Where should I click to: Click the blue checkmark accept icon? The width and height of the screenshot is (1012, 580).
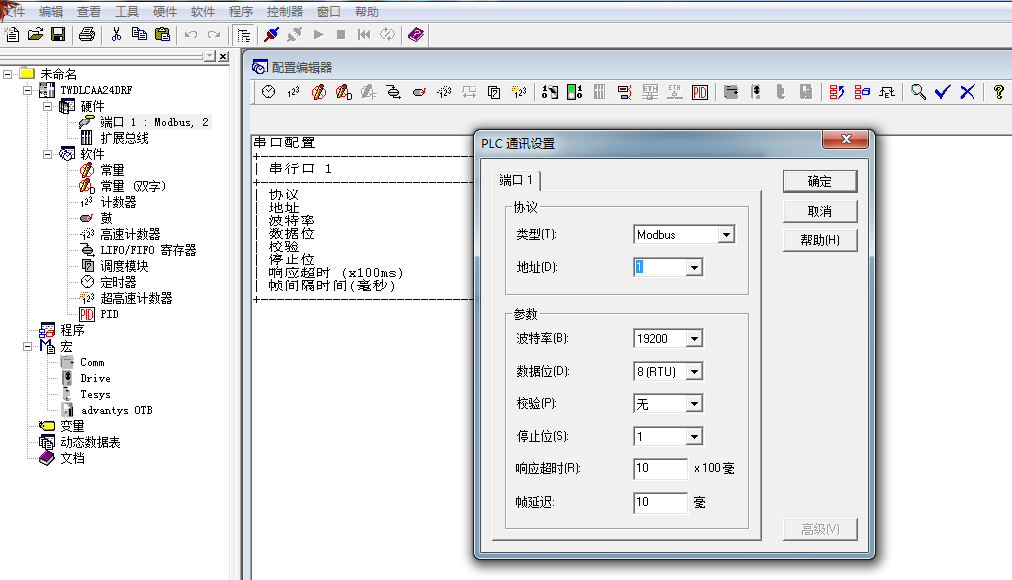click(x=942, y=92)
